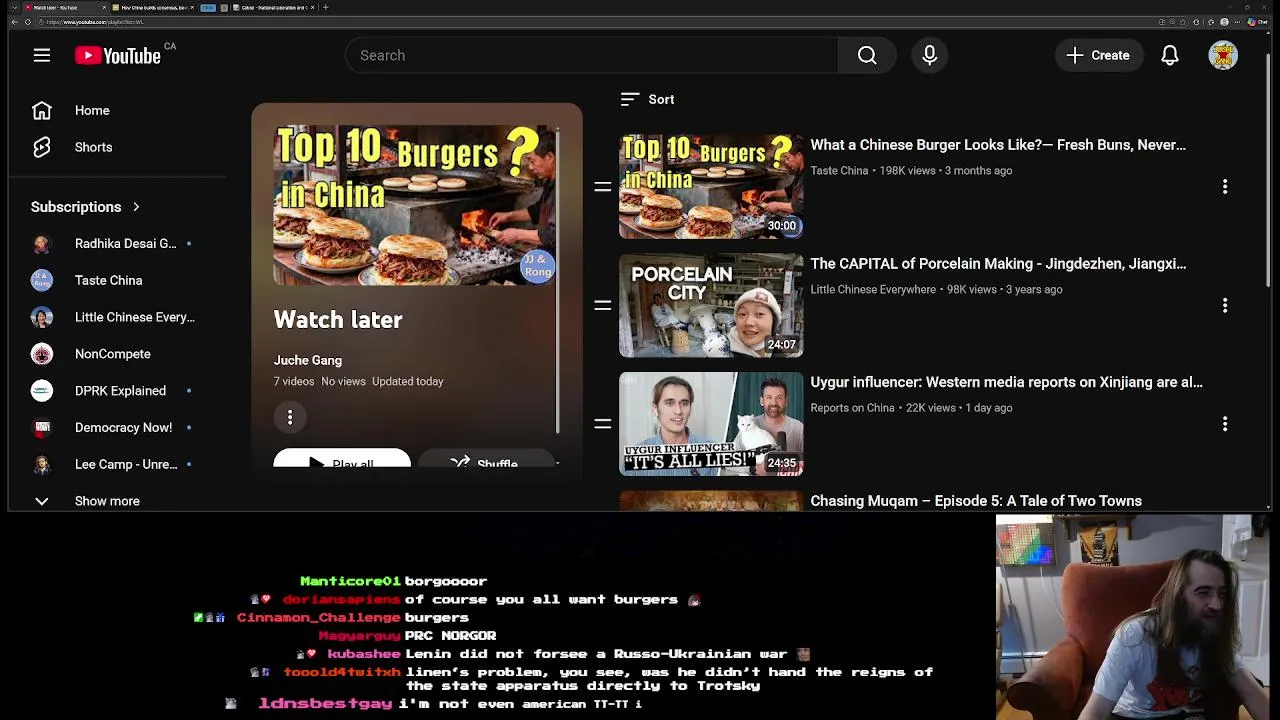Click Play all button
This screenshot has height=720, width=1280.
pyautogui.click(x=342, y=460)
